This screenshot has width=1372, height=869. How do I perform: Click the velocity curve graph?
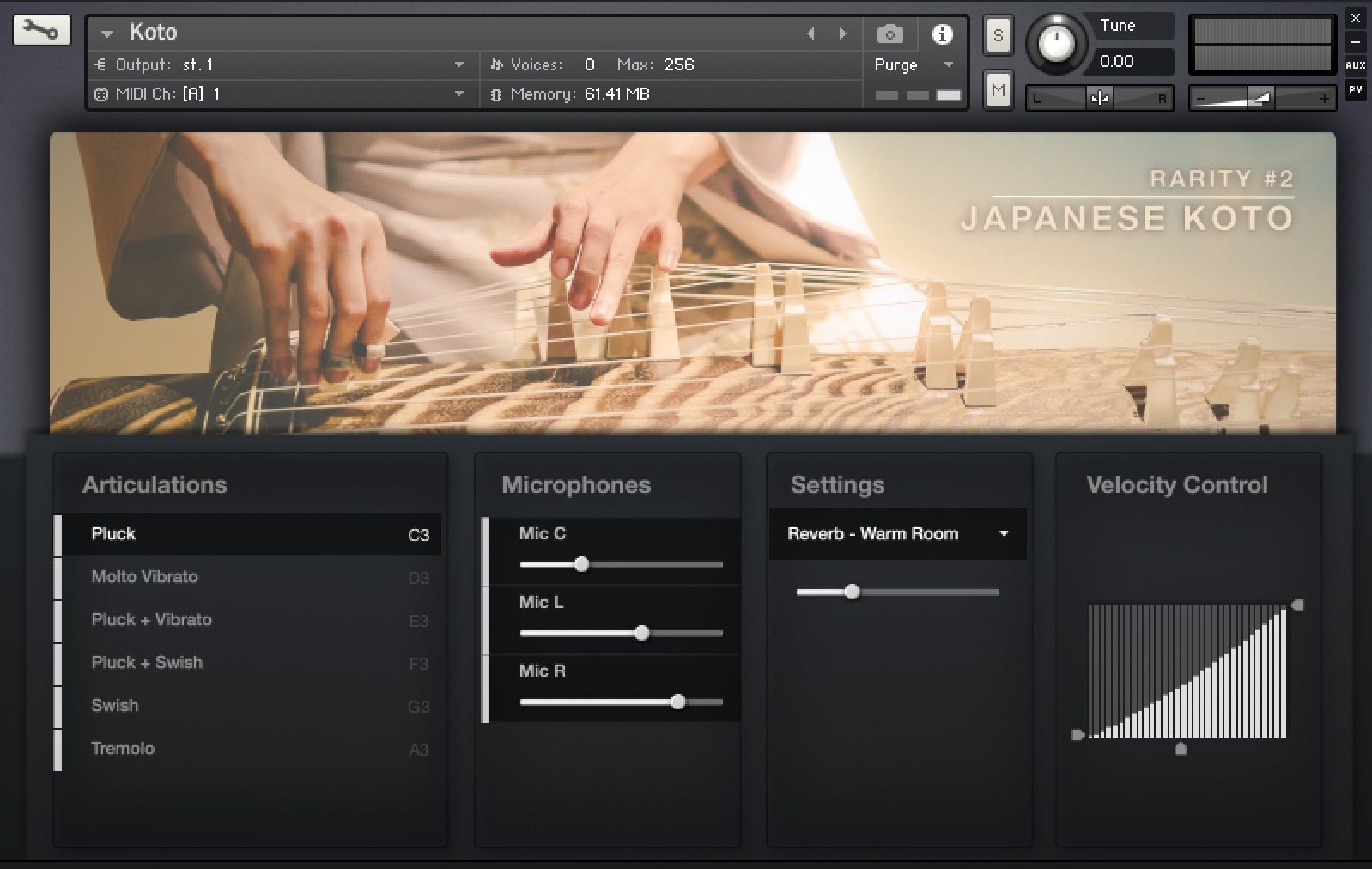[1187, 671]
